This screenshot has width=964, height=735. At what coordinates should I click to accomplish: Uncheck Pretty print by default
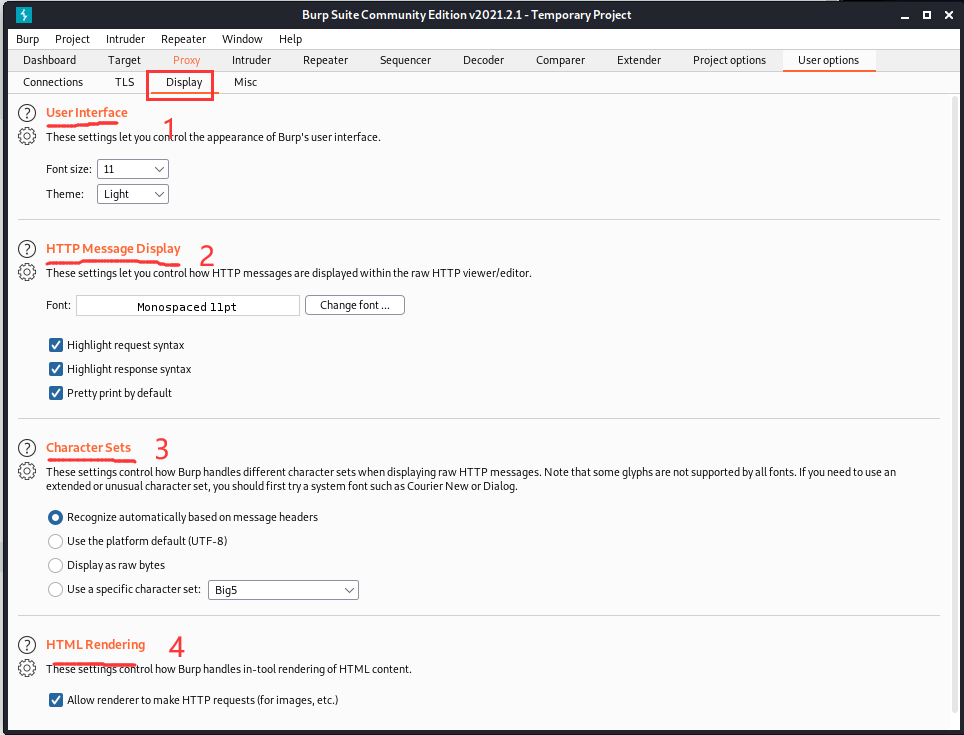tap(56, 393)
